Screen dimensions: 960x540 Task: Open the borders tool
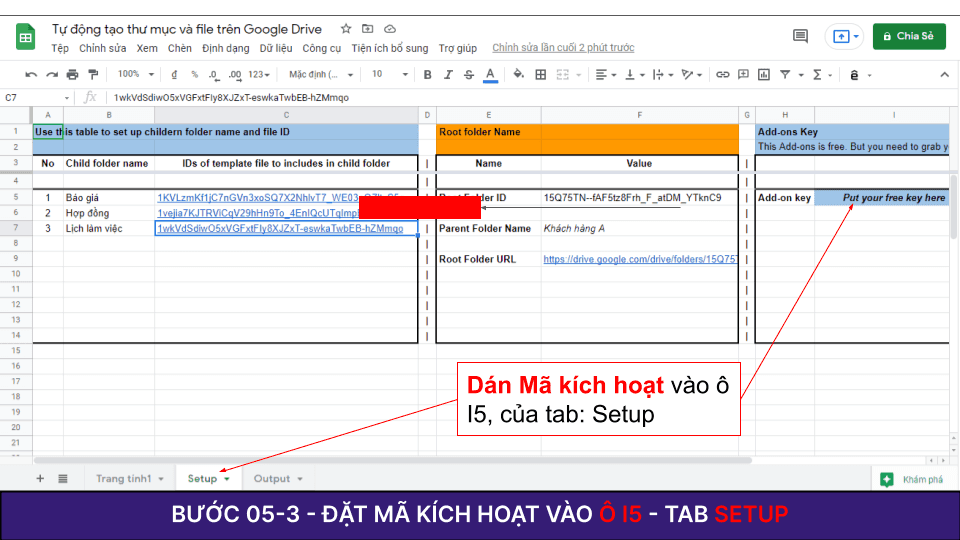[541, 74]
